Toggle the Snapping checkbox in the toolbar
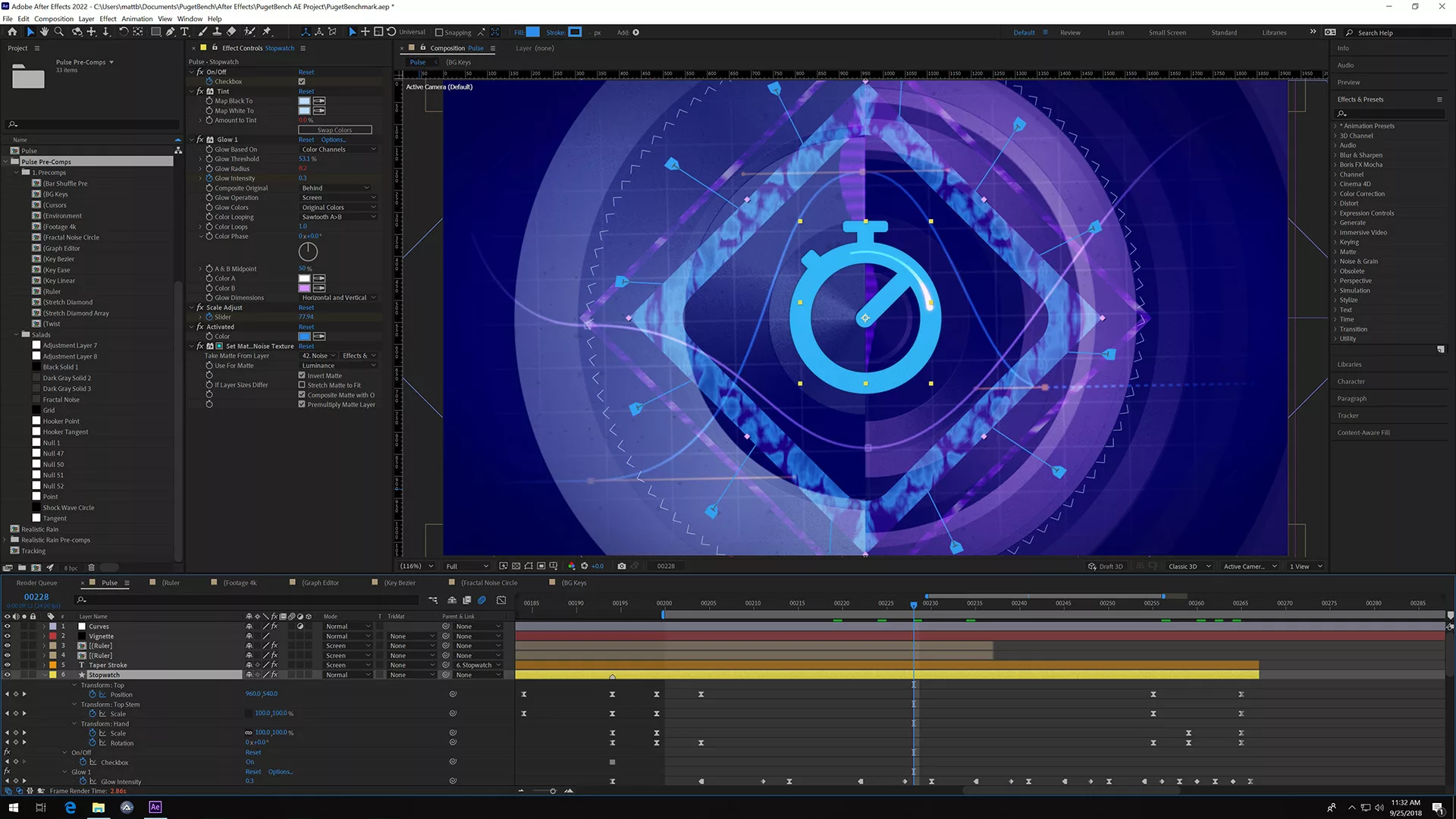Viewport: 1456px width, 819px height. (440, 33)
